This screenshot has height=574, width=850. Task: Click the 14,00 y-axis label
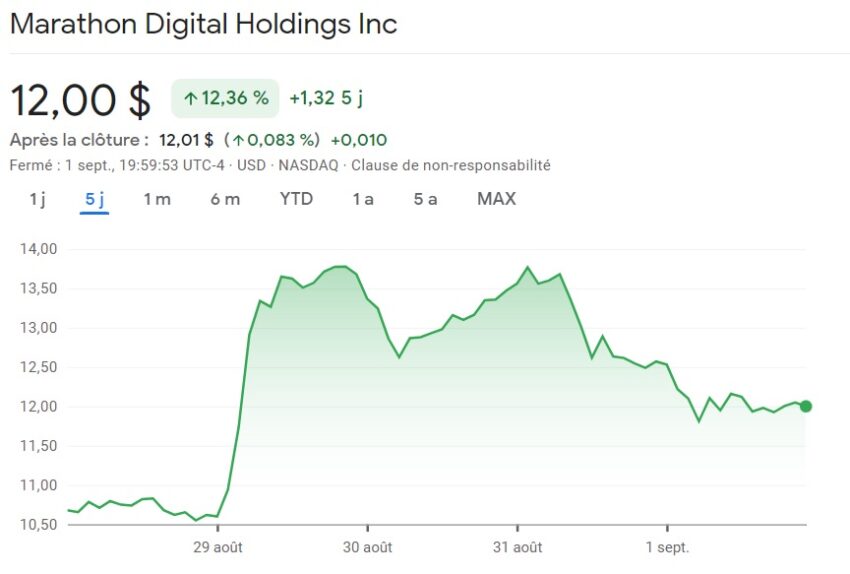[x=38, y=249]
